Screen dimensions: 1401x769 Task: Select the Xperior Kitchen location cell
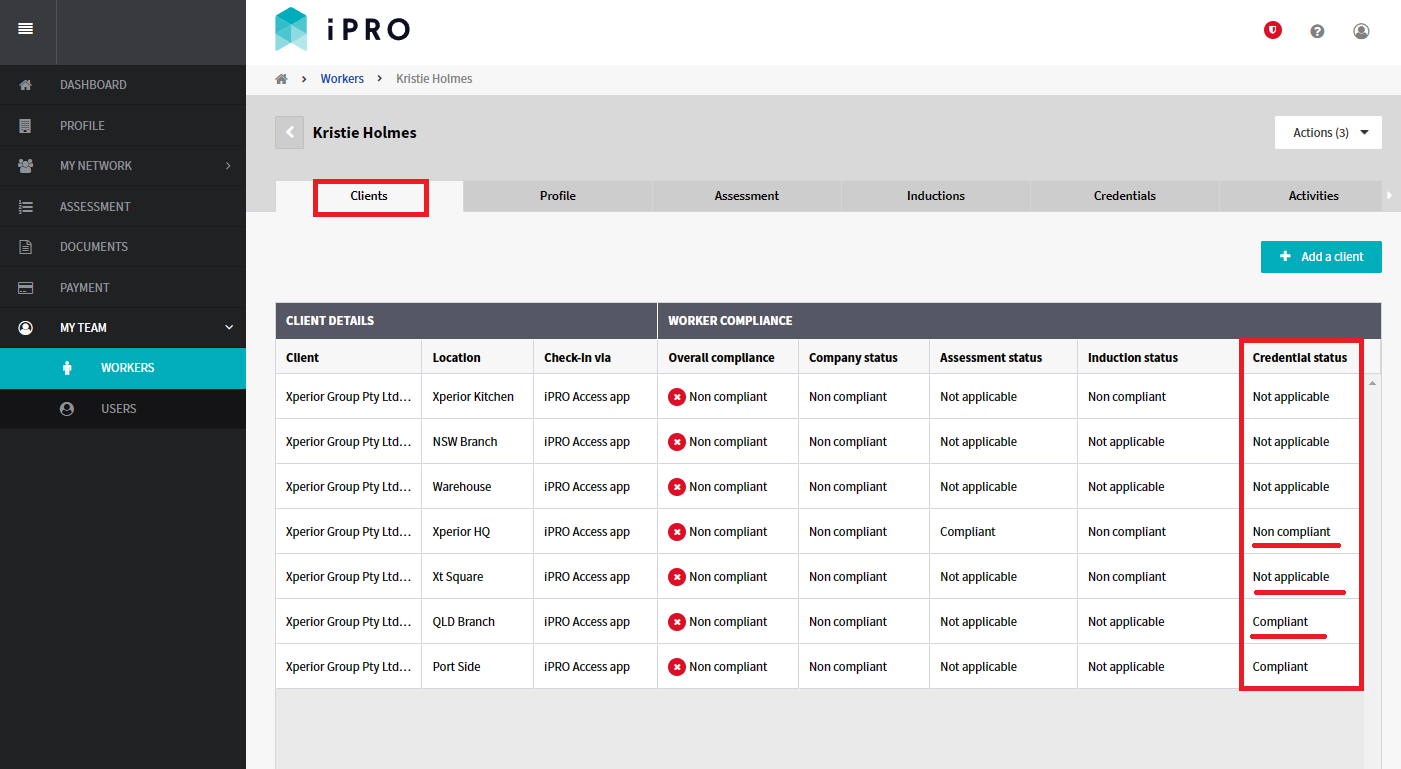(478, 397)
